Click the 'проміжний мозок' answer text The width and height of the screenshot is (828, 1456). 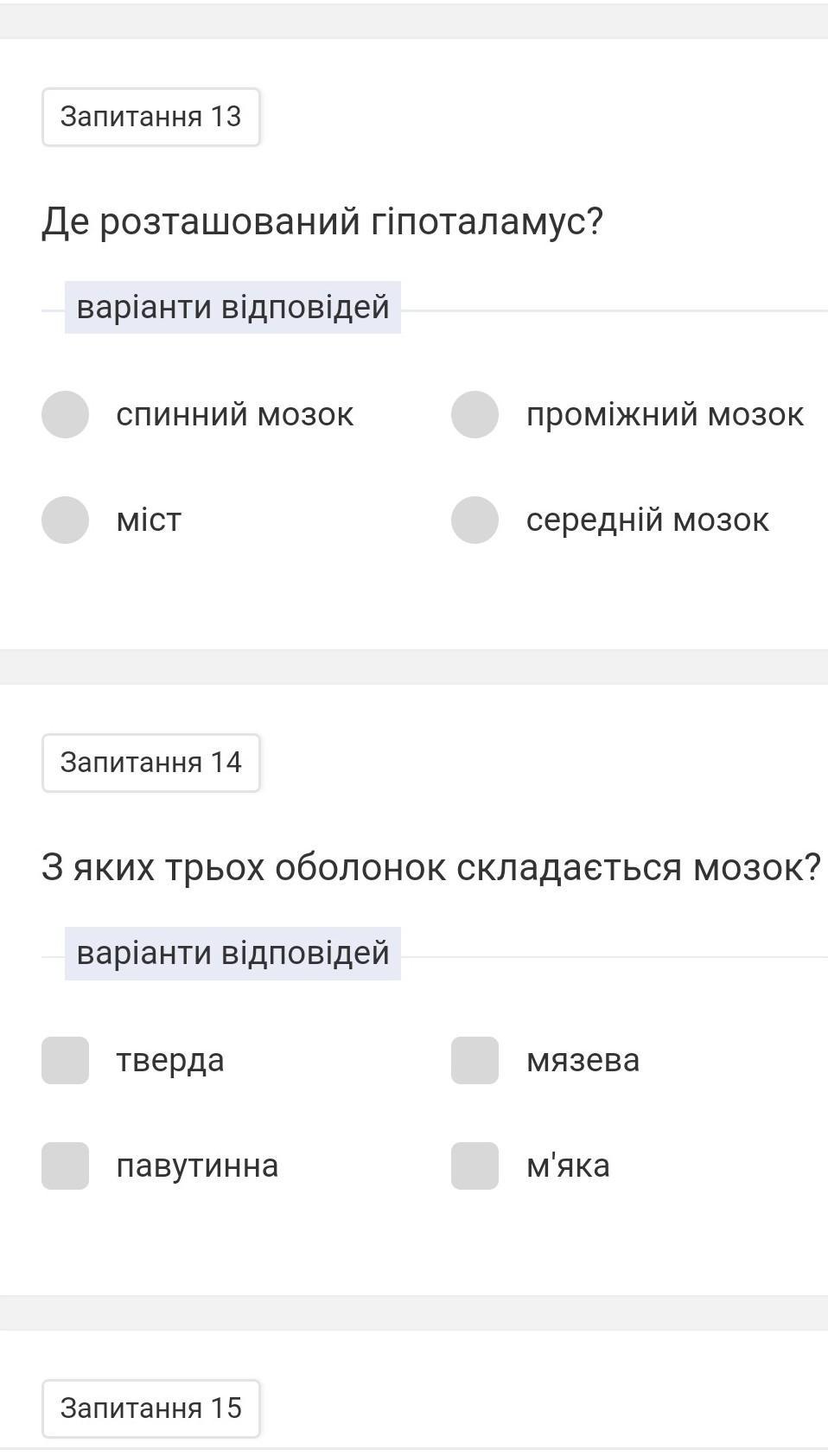pos(665,415)
